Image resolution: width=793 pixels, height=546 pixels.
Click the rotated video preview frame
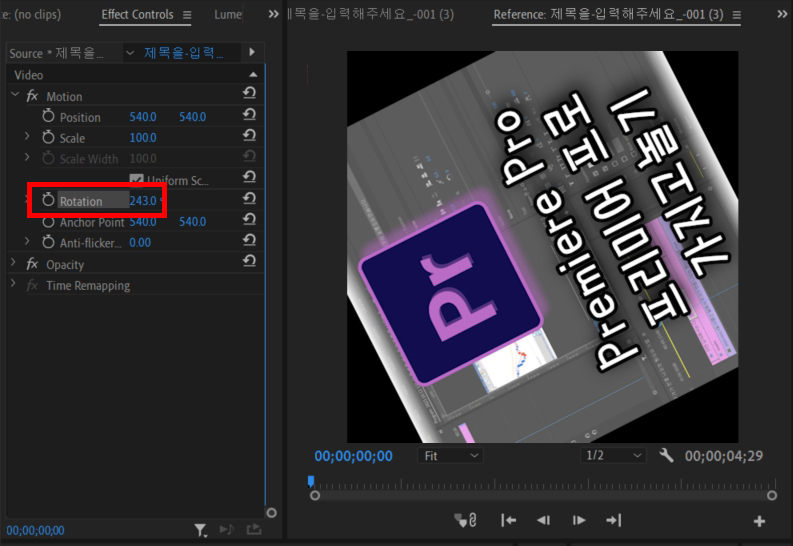[542, 247]
